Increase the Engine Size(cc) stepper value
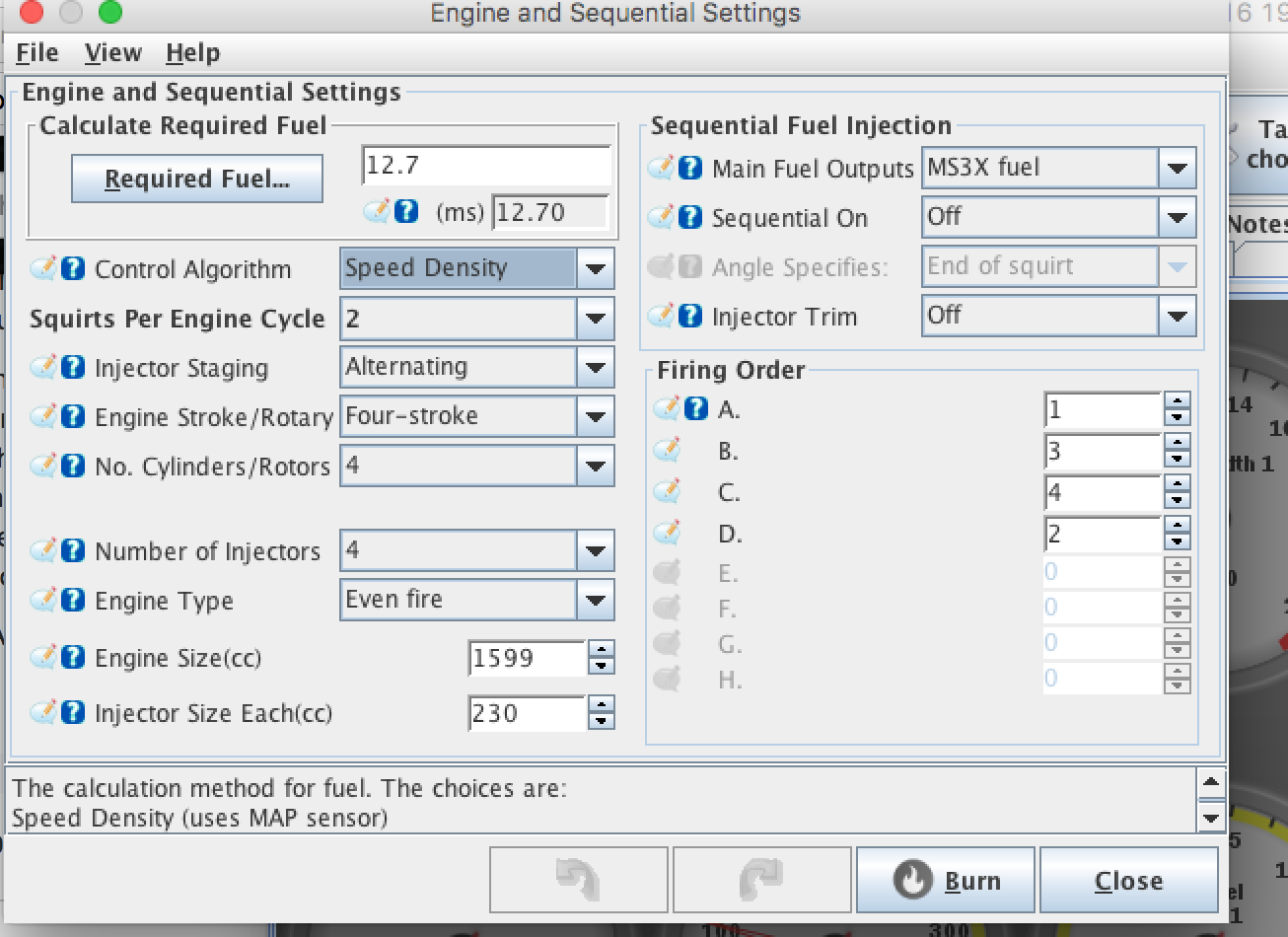 point(601,649)
